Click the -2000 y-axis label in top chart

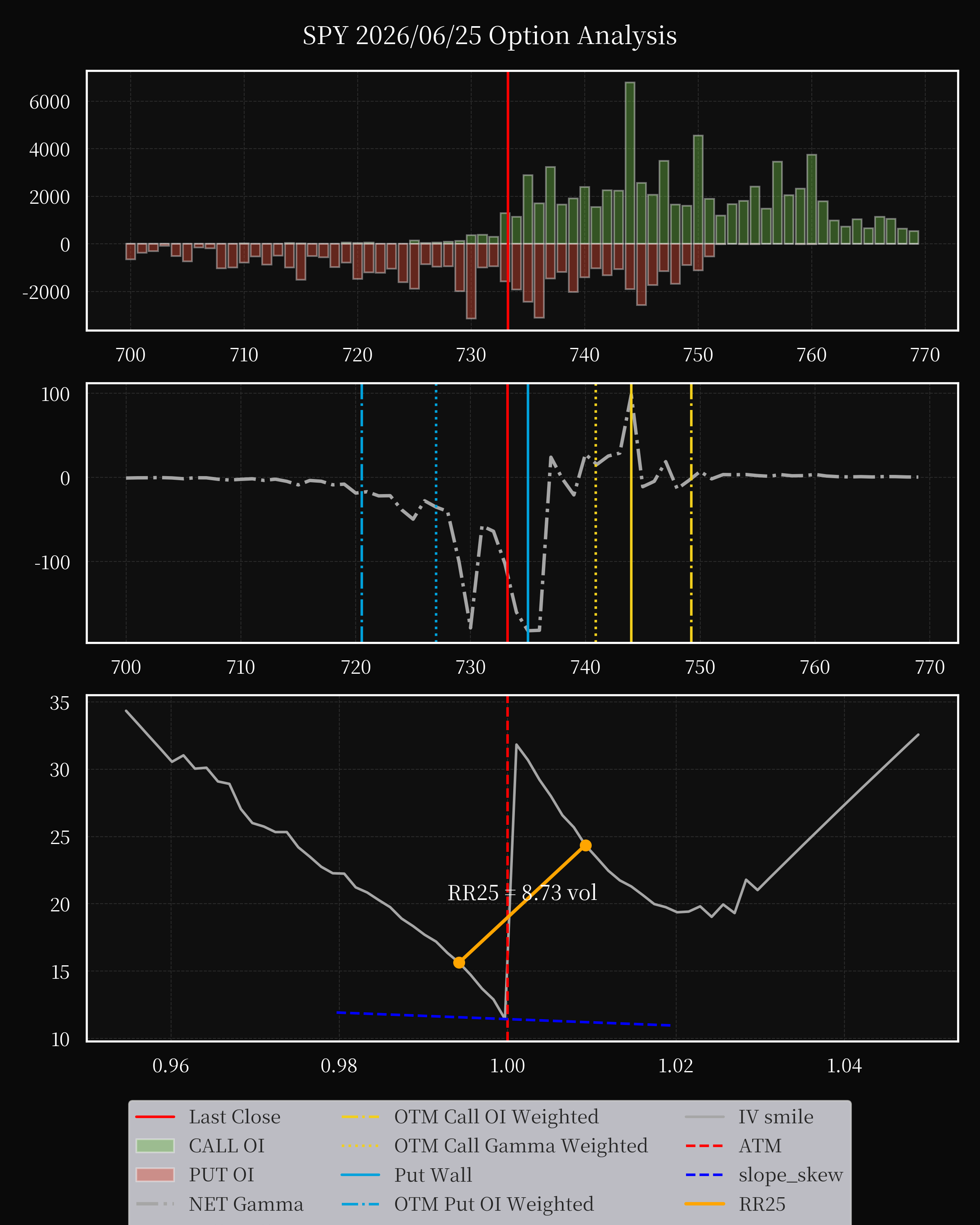tap(46, 292)
